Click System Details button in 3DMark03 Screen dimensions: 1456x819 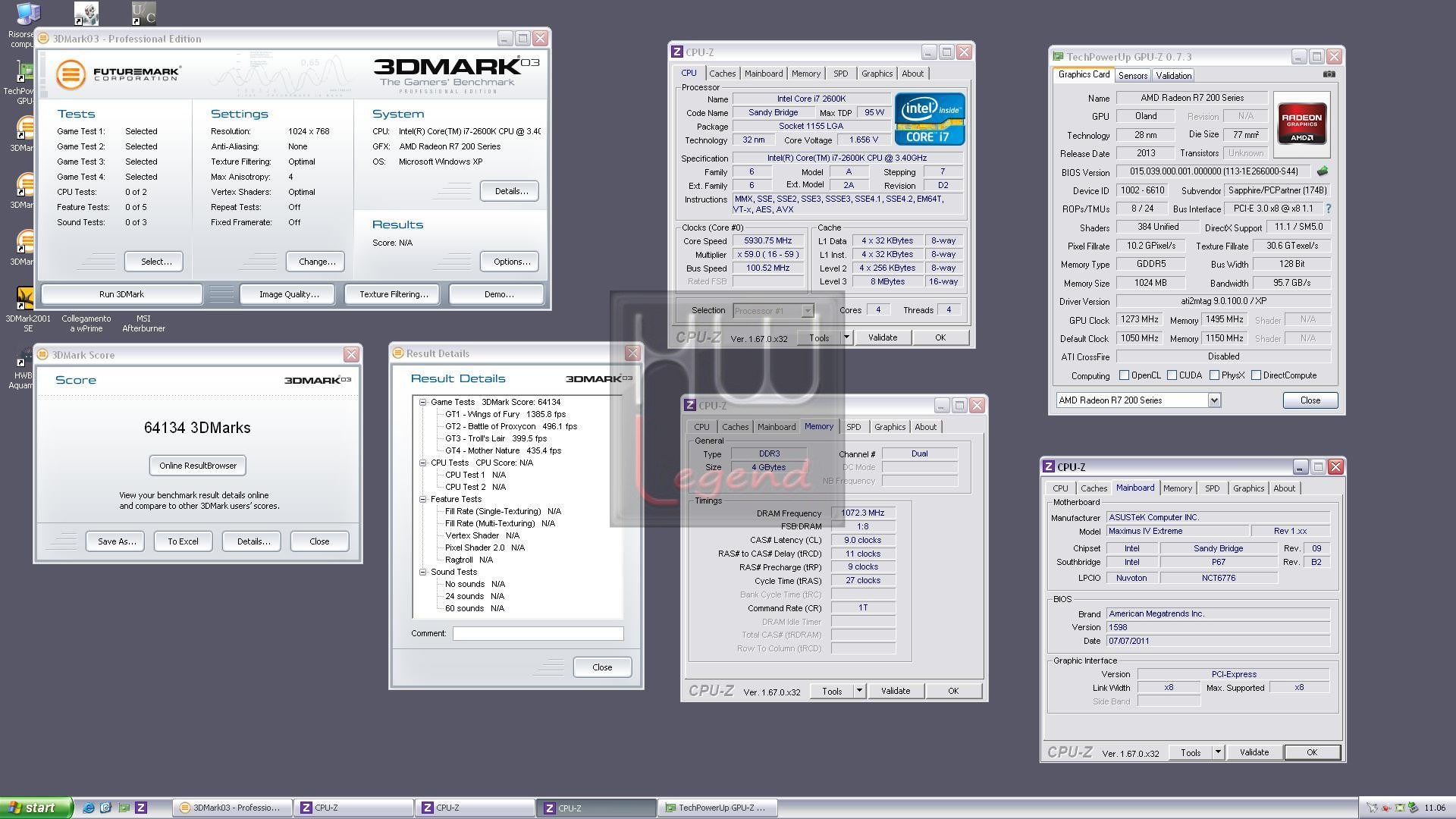pos(510,191)
